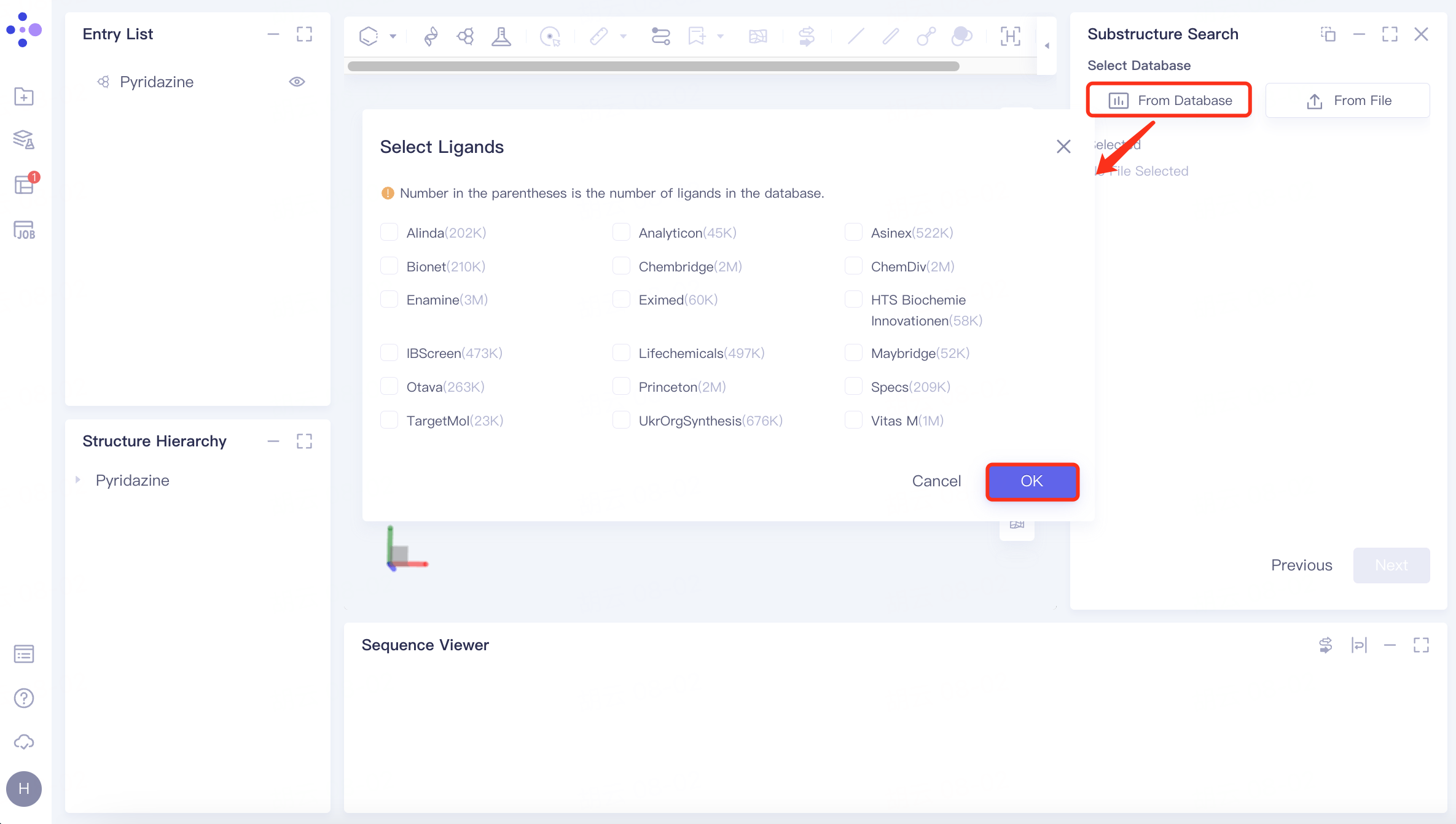The width and height of the screenshot is (1456, 824).
Task: Cancel the Select Ligands dialog
Action: [936, 481]
